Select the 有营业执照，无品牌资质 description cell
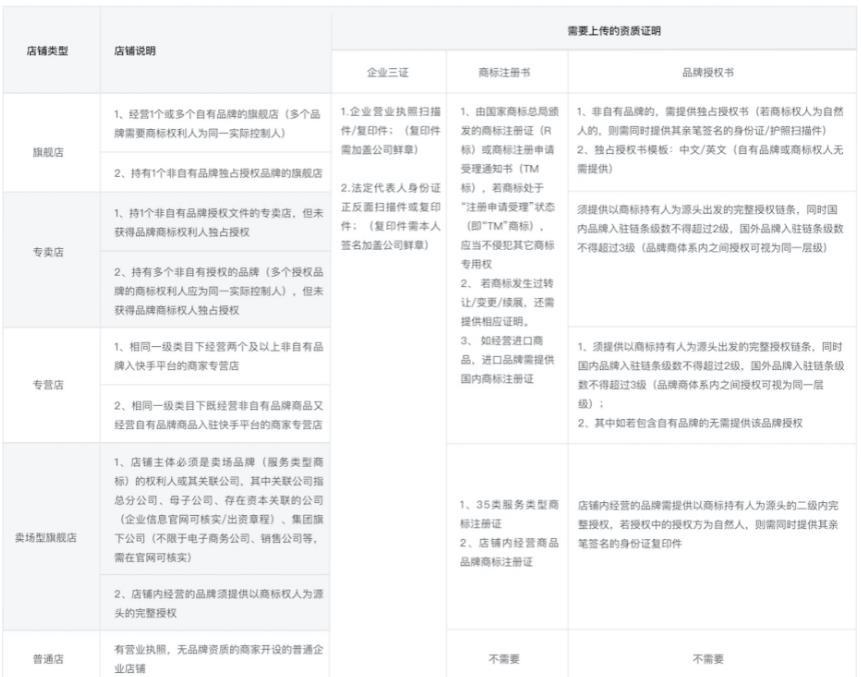The height and width of the screenshot is (677, 861). coord(217,658)
